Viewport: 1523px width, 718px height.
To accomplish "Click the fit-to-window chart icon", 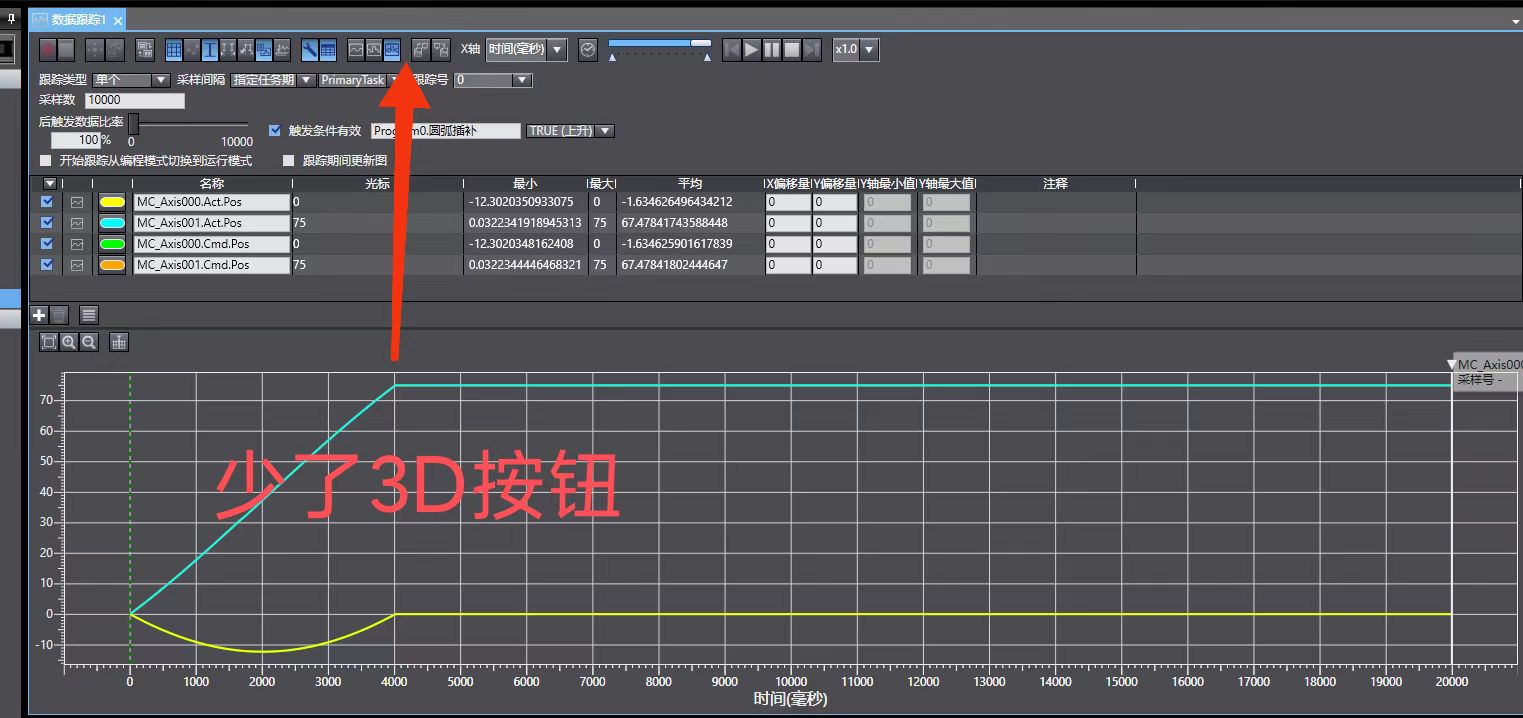I will 48,342.
